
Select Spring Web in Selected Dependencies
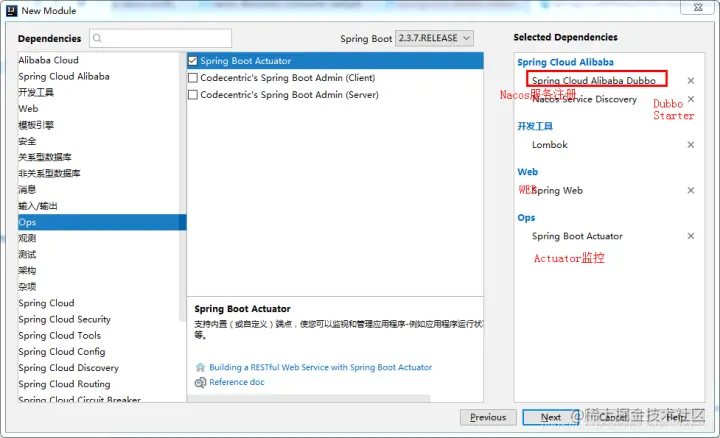557,190
